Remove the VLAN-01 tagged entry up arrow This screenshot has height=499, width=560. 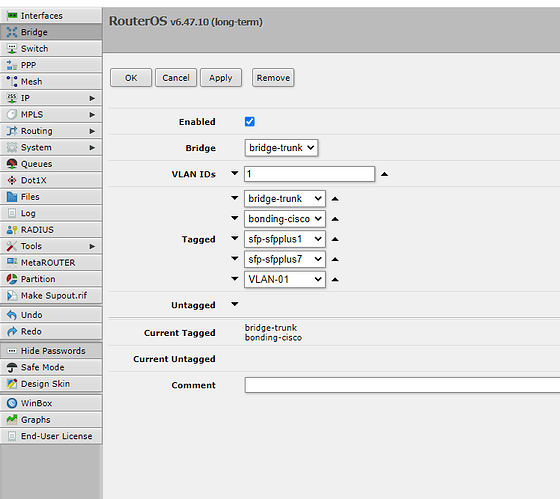click(335, 280)
